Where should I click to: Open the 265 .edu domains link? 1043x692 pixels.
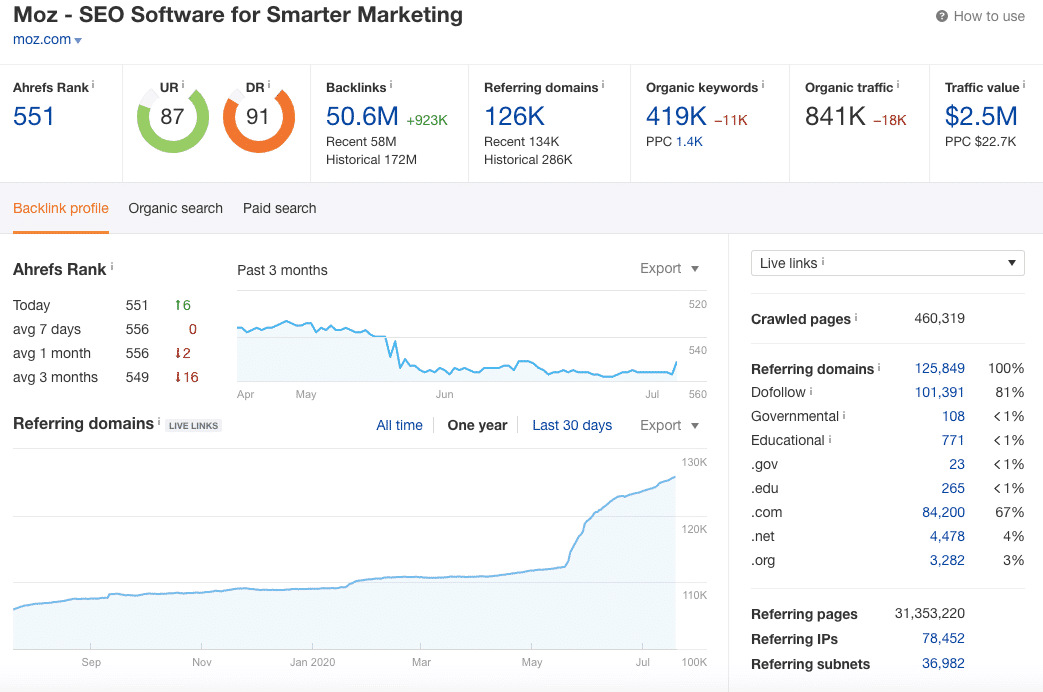click(x=953, y=488)
